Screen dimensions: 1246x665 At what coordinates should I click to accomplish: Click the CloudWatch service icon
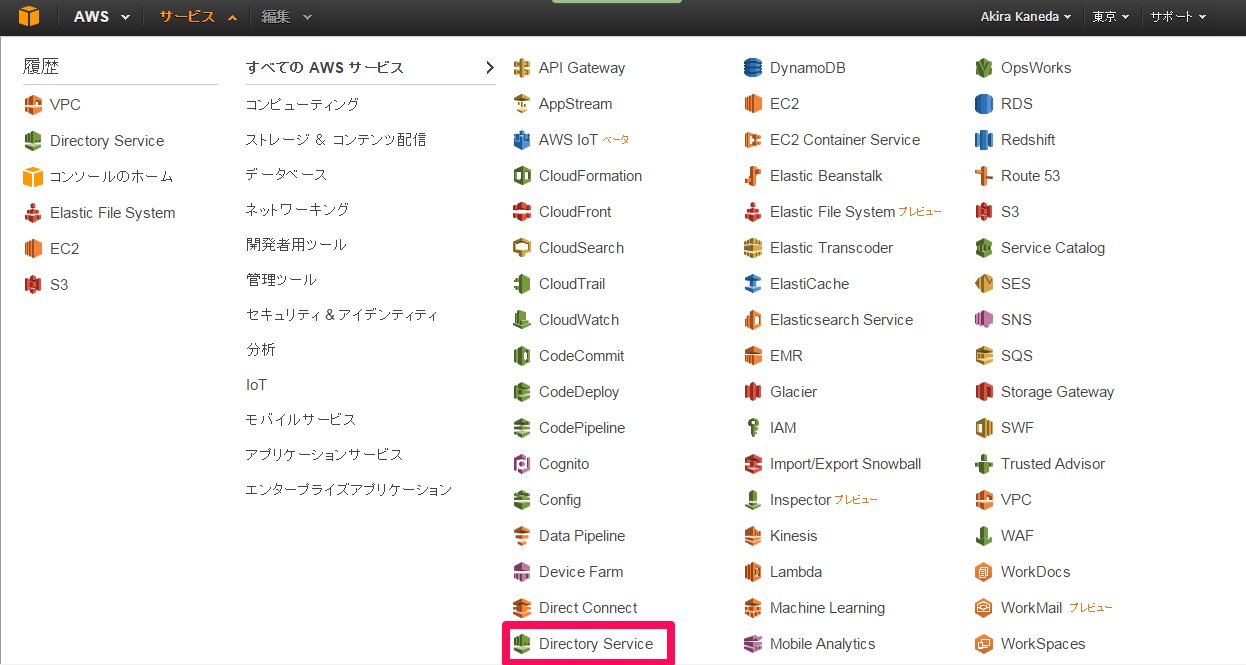(x=521, y=320)
